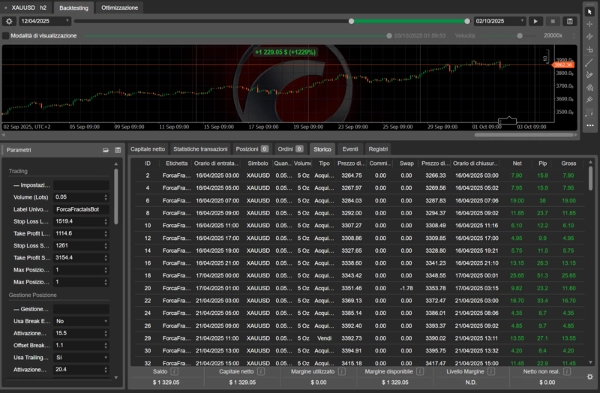Screen dimensions: 600x393
Task: Switch to the Backtesting tab
Action: (x=74, y=8)
